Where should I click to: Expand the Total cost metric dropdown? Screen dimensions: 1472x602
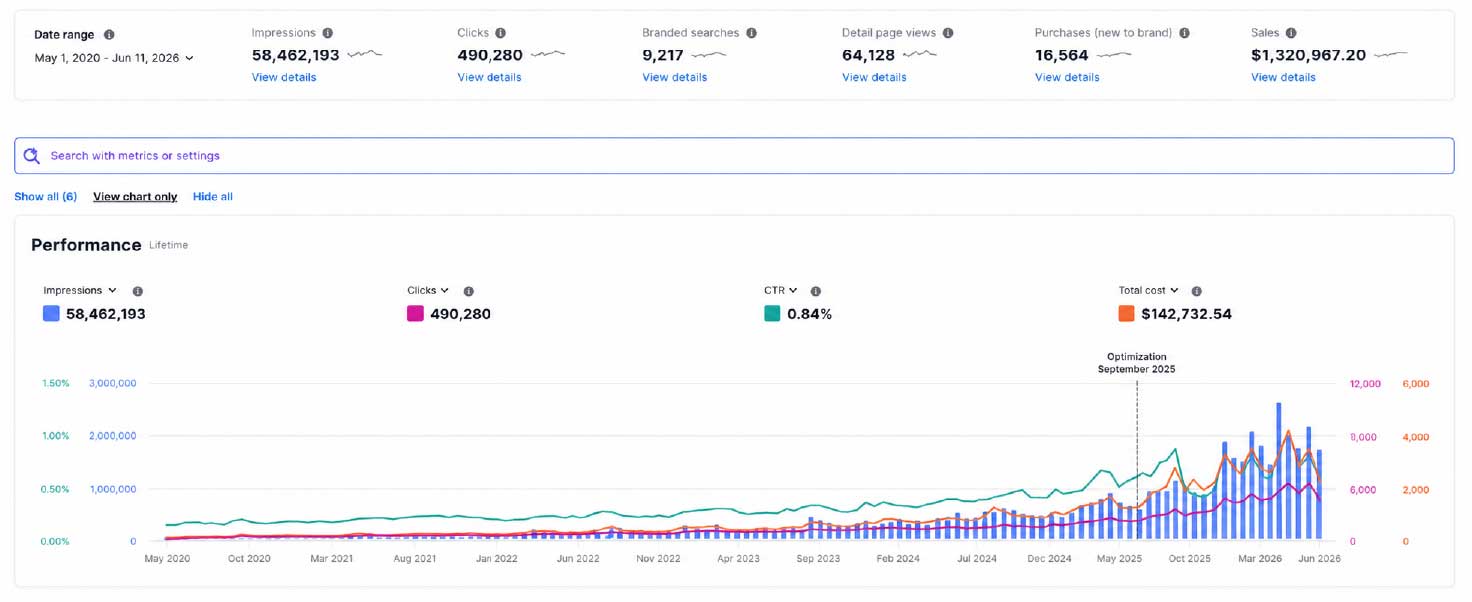coord(1148,290)
